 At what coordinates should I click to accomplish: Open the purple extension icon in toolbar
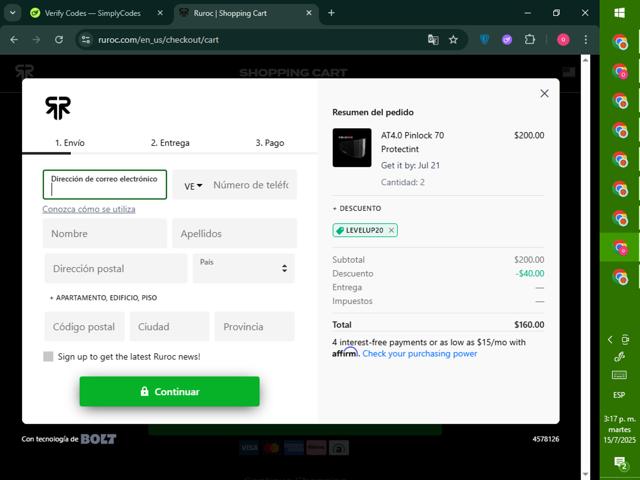(507, 40)
